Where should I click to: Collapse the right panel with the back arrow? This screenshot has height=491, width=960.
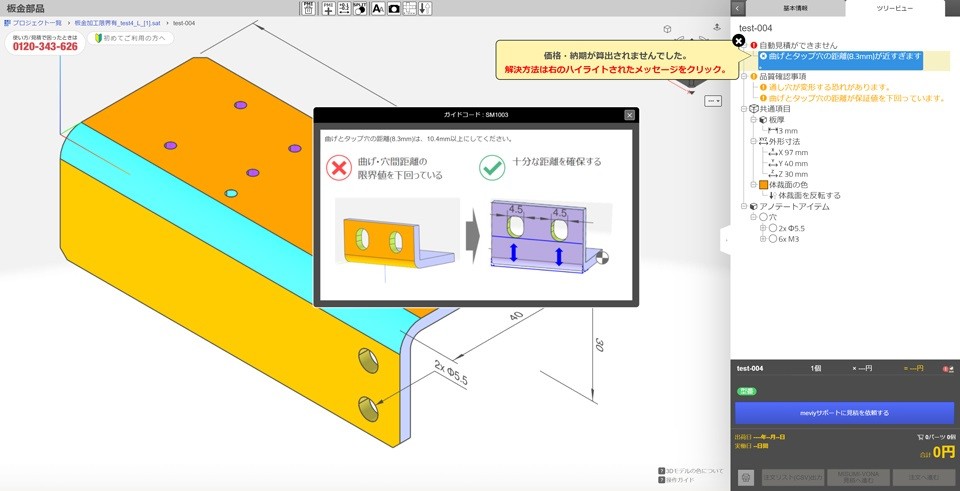(x=738, y=8)
